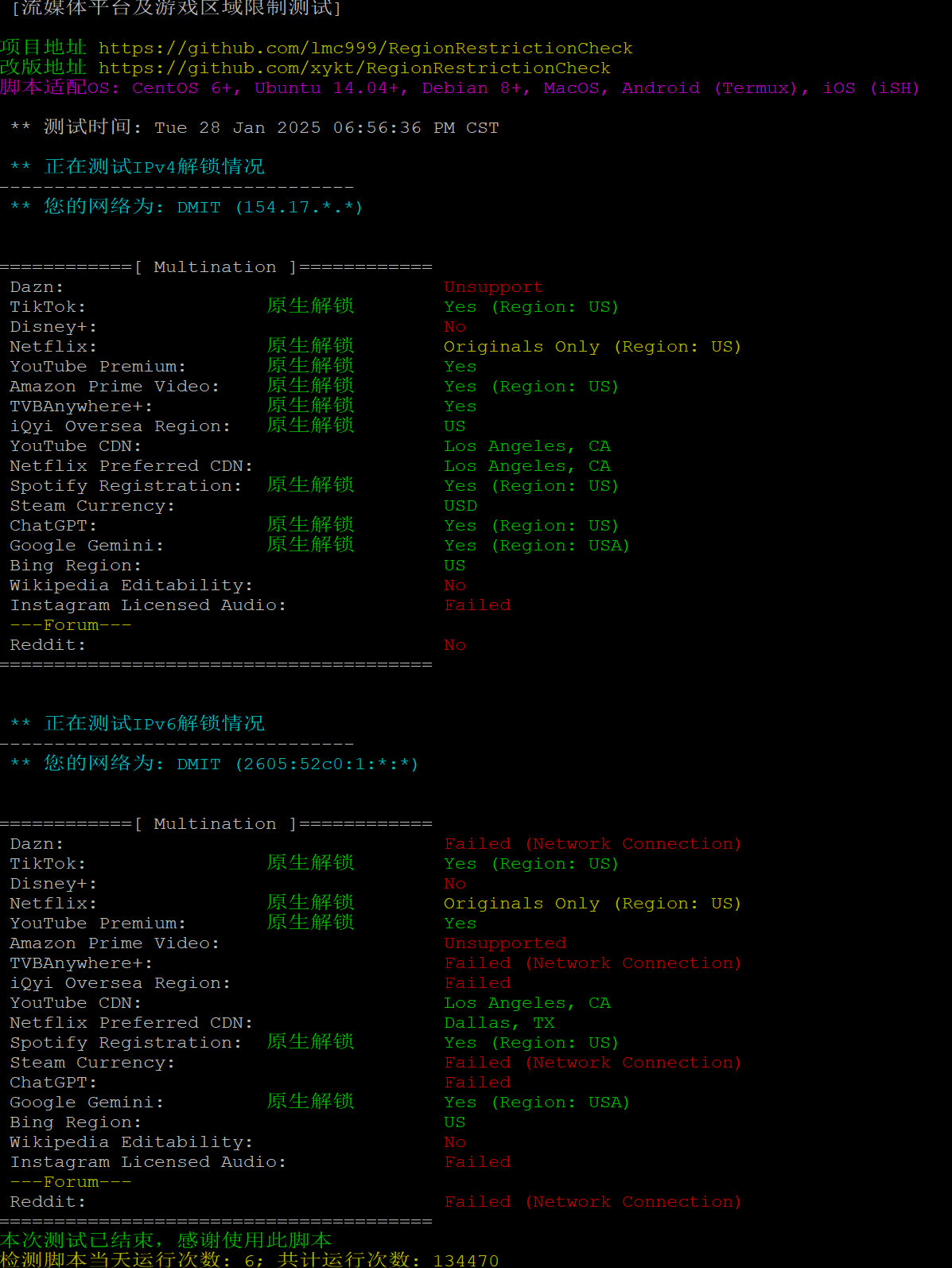This screenshot has height=1268, width=952.
Task: Click the IPv4 Instagram Licensed Audio "Failed" result
Action: pyautogui.click(x=477, y=605)
